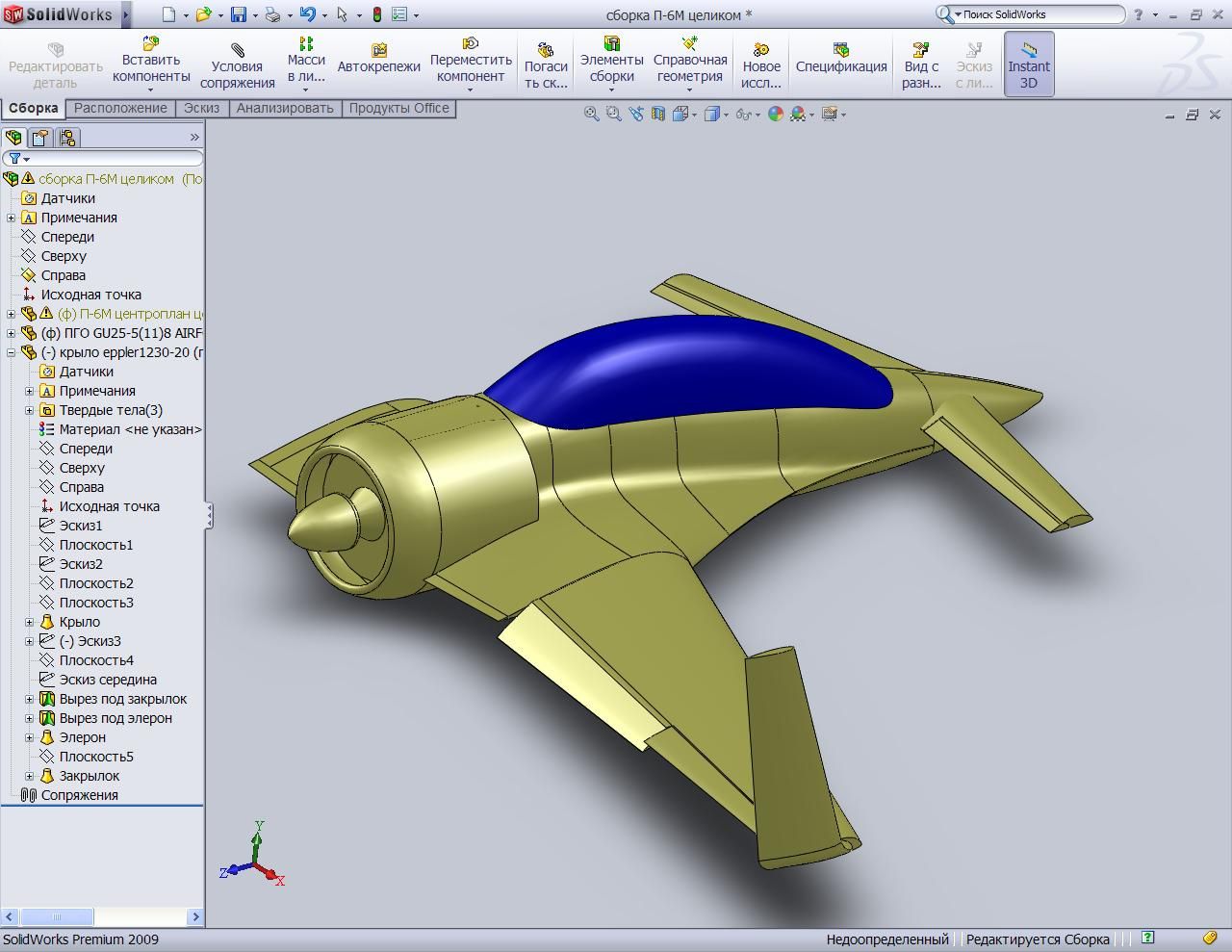Click the Section View icon
Viewport: 1232px width, 952px height.
tap(657, 114)
